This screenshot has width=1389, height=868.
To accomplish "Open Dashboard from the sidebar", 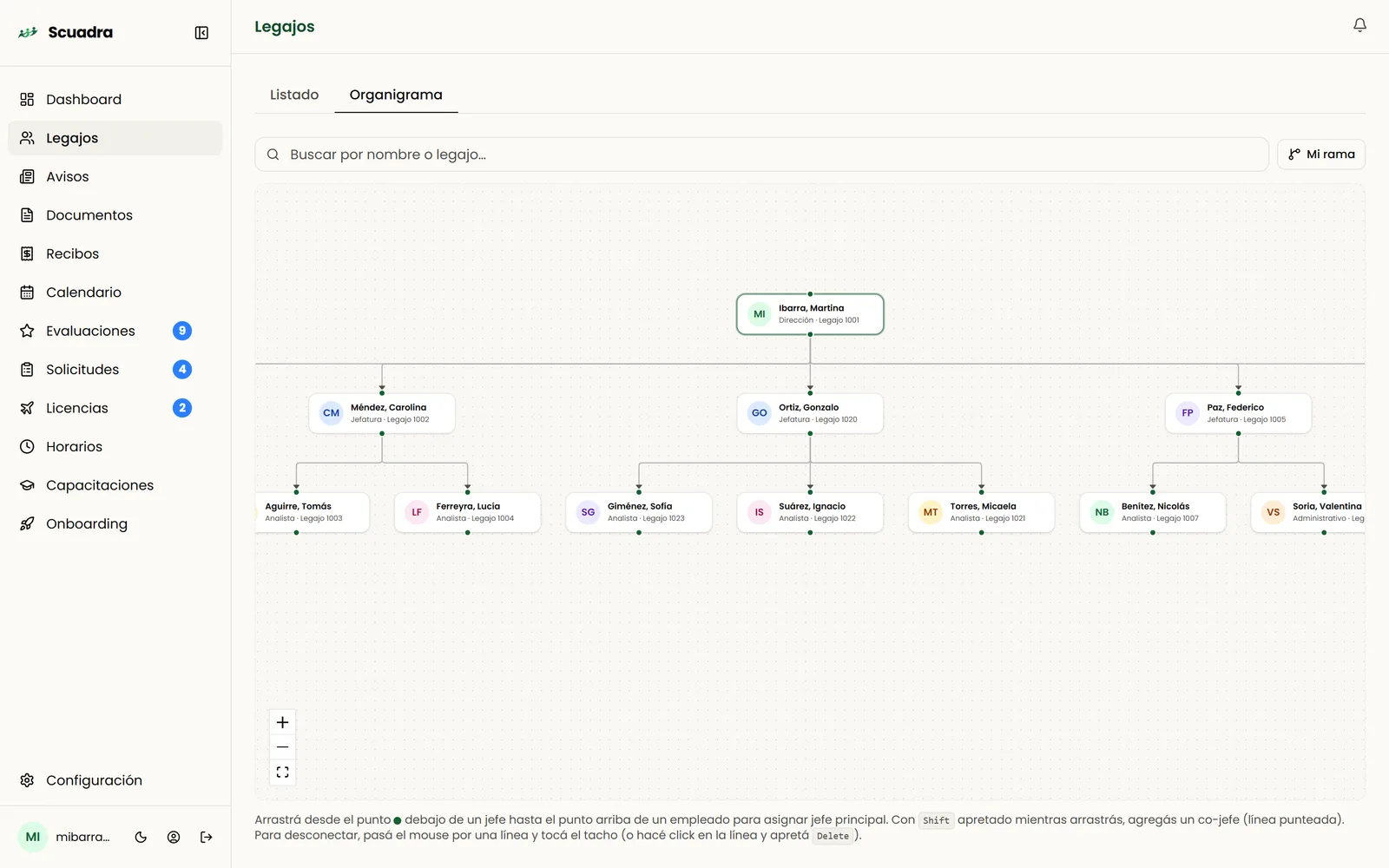I will point(115,99).
